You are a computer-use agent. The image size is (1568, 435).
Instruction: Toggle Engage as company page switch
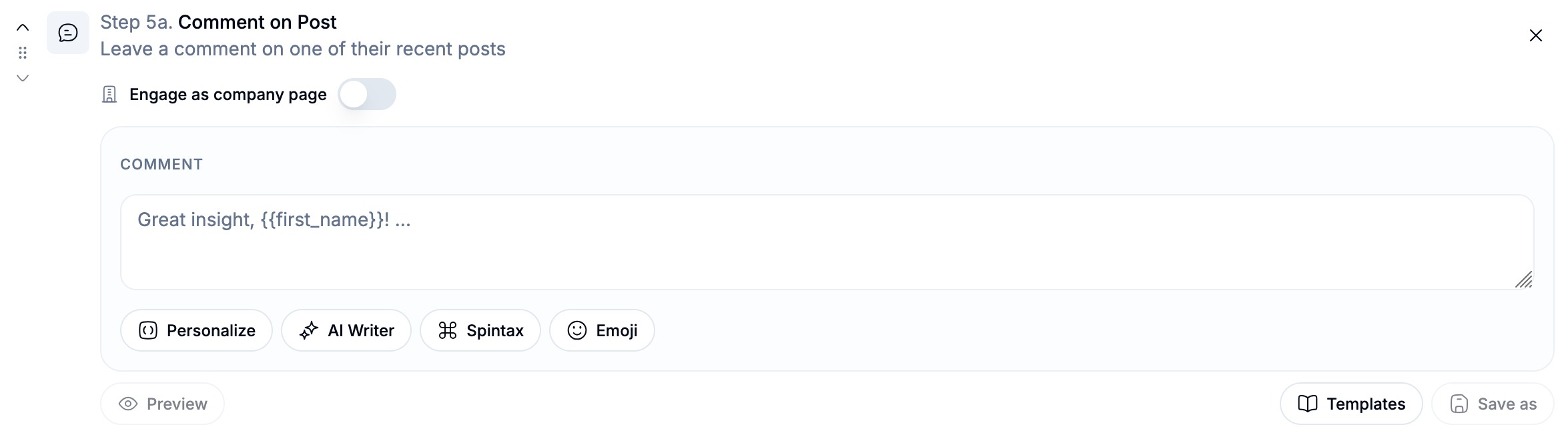pyautogui.click(x=367, y=94)
